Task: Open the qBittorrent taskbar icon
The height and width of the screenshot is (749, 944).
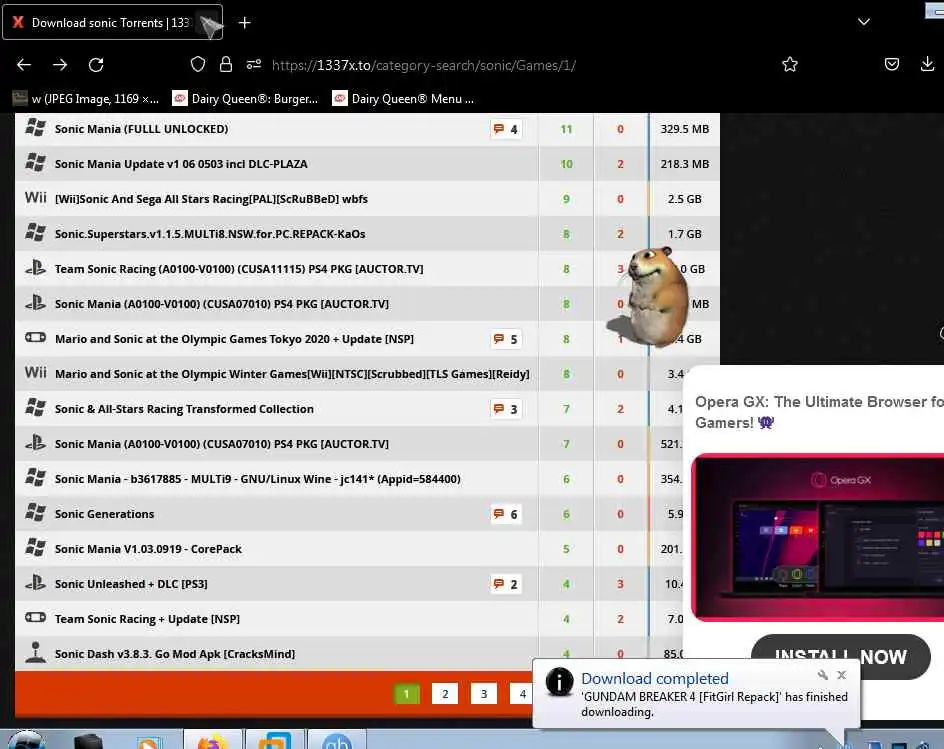Action: click(x=336, y=741)
